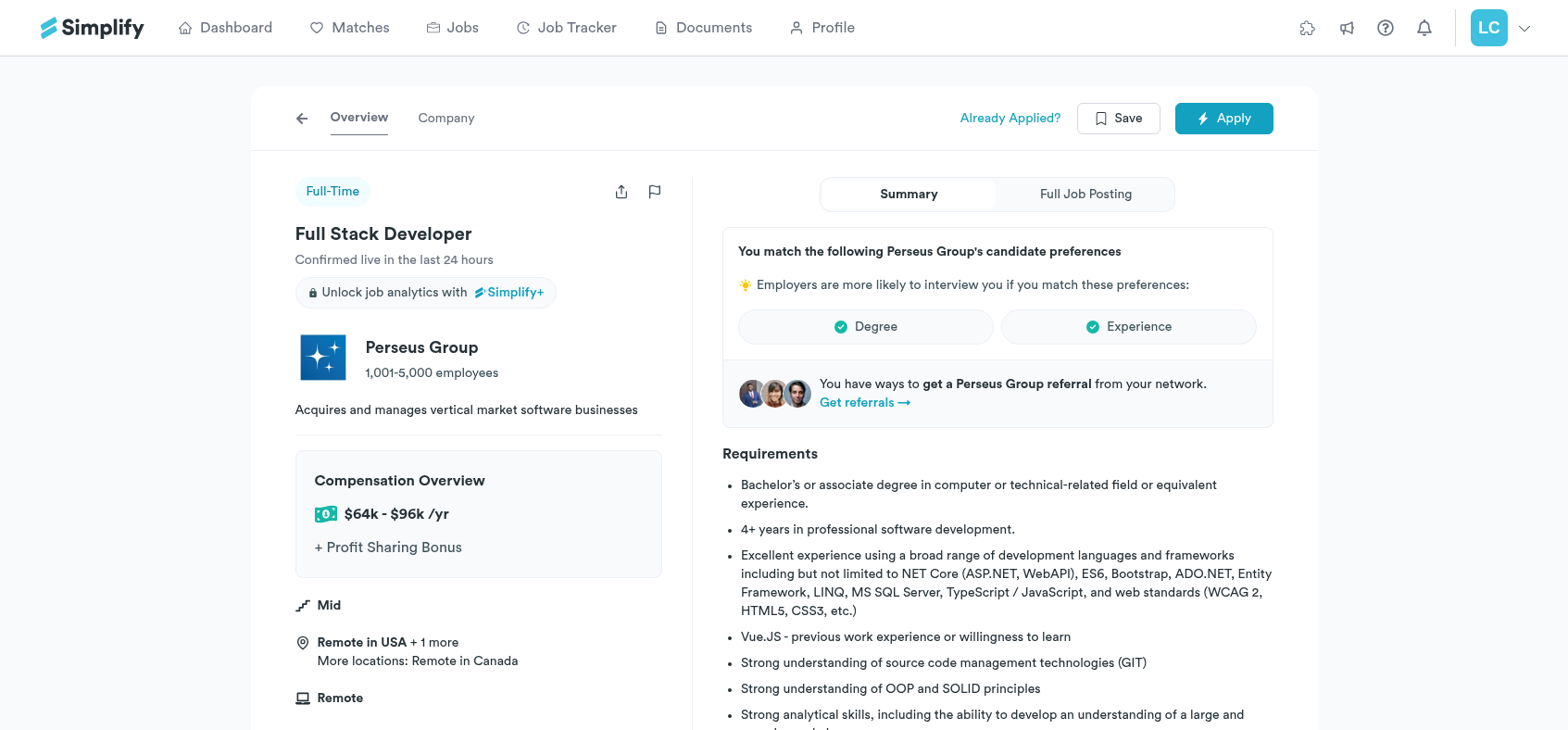The image size is (1568, 730).
Task: Select the Degree preference chip
Action: 865,327
